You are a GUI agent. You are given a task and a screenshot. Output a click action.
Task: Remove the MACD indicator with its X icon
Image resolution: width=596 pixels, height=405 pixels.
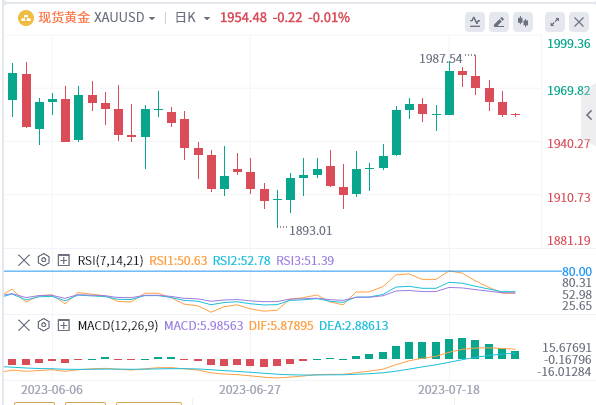pyautogui.click(x=24, y=325)
